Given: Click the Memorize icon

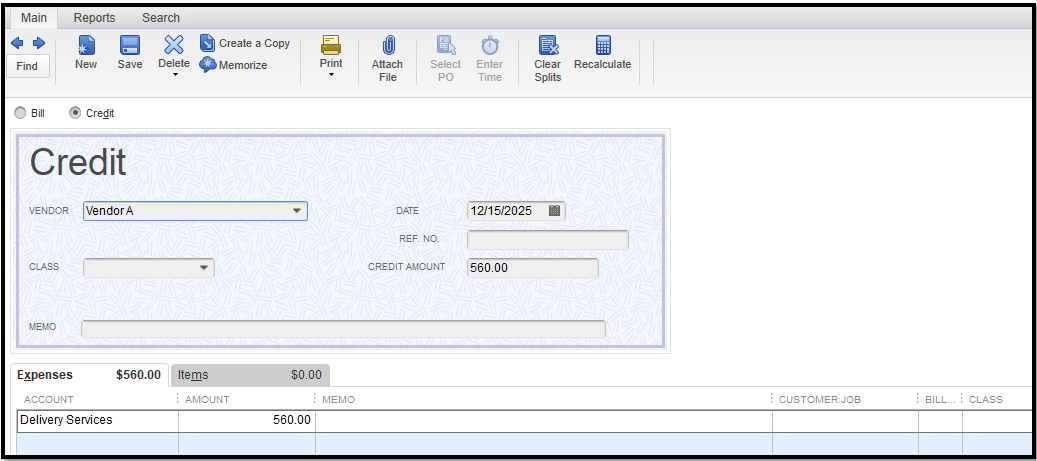Looking at the screenshot, I should 208,65.
